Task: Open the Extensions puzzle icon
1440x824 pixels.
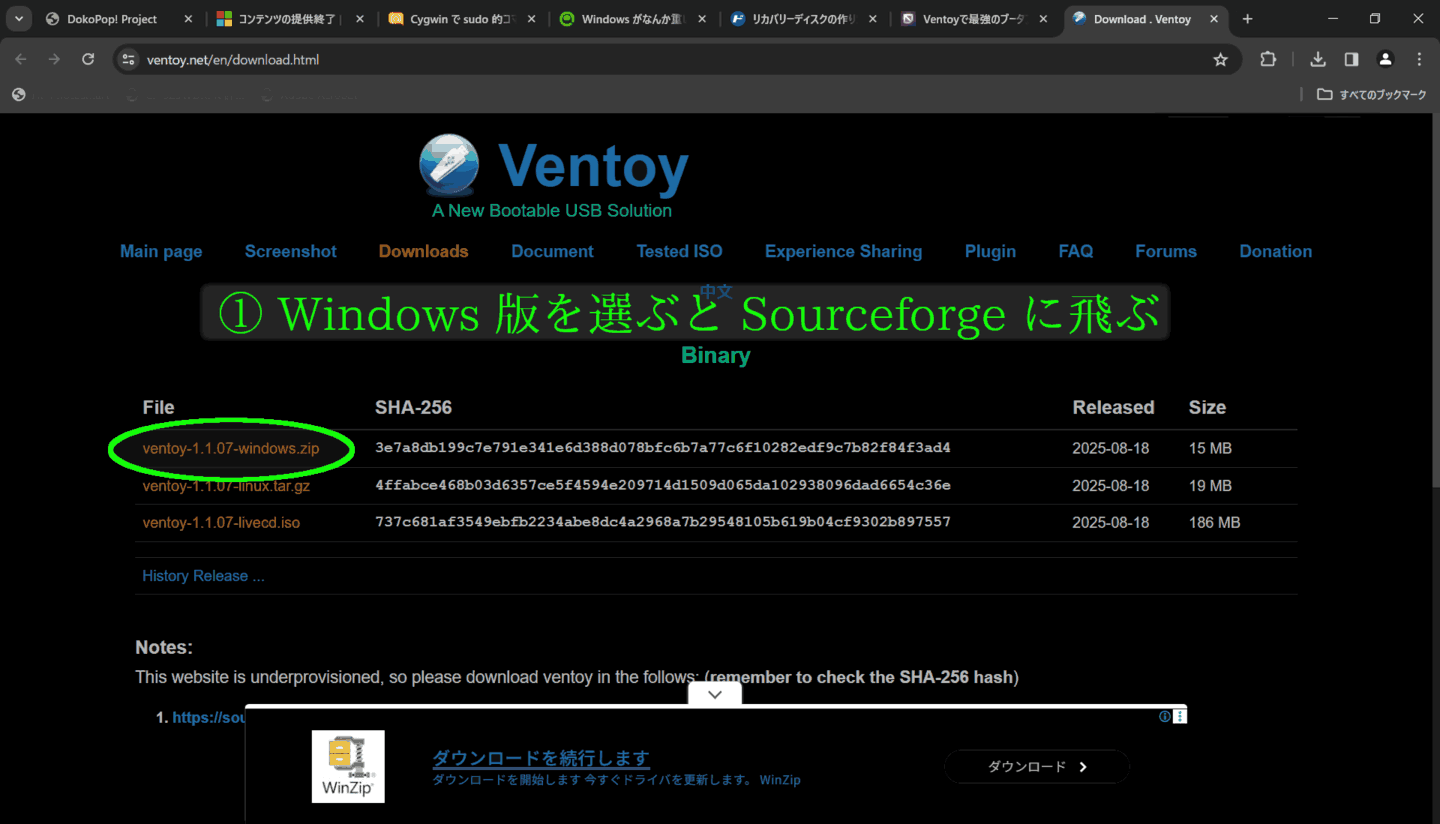Action: coord(1268,59)
